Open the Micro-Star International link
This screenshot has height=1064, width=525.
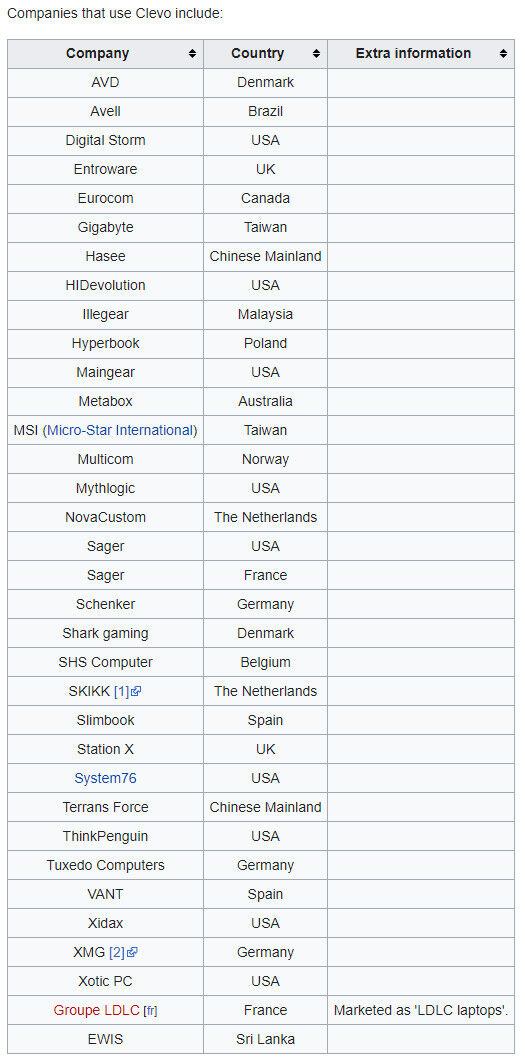pos(121,430)
